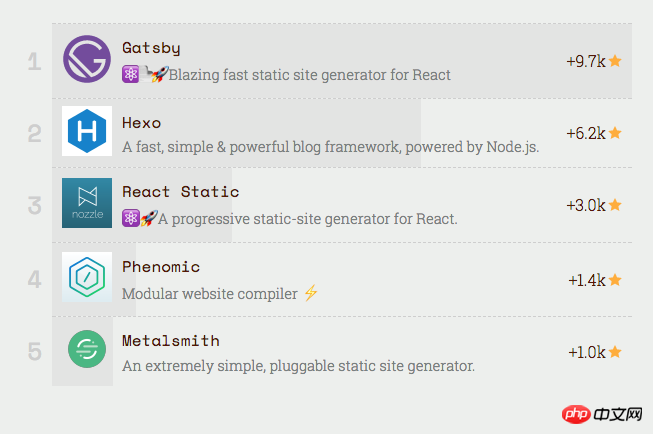Click the rocket emoji in Gatsby description
The height and width of the screenshot is (434, 653).
[x=160, y=74]
